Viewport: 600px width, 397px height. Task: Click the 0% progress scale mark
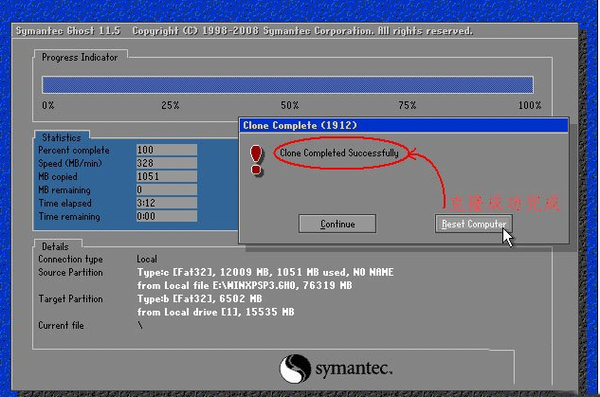point(48,105)
